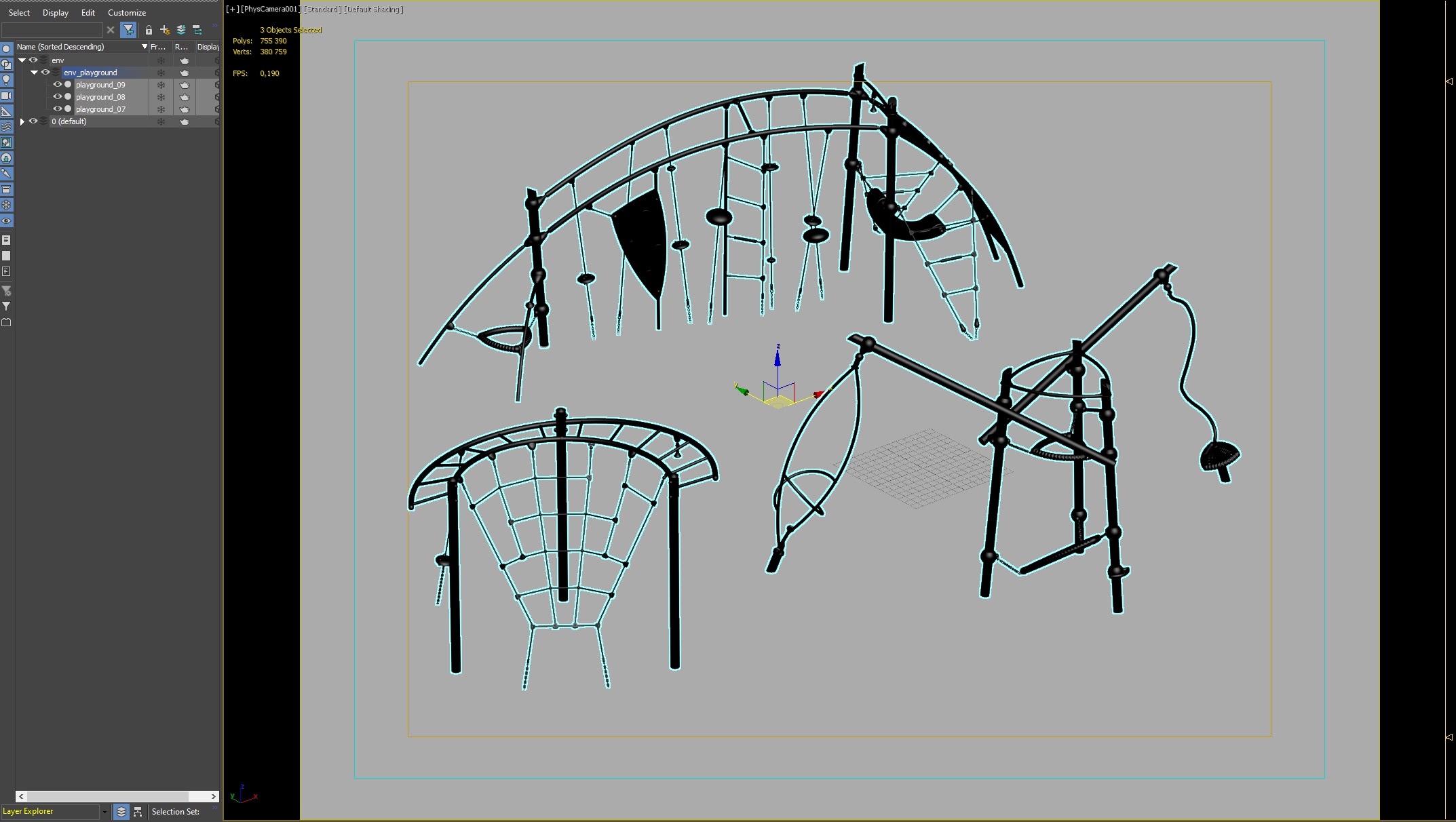Hide the 0 (default) layer eye icon
The image size is (1456, 822).
pyautogui.click(x=33, y=121)
